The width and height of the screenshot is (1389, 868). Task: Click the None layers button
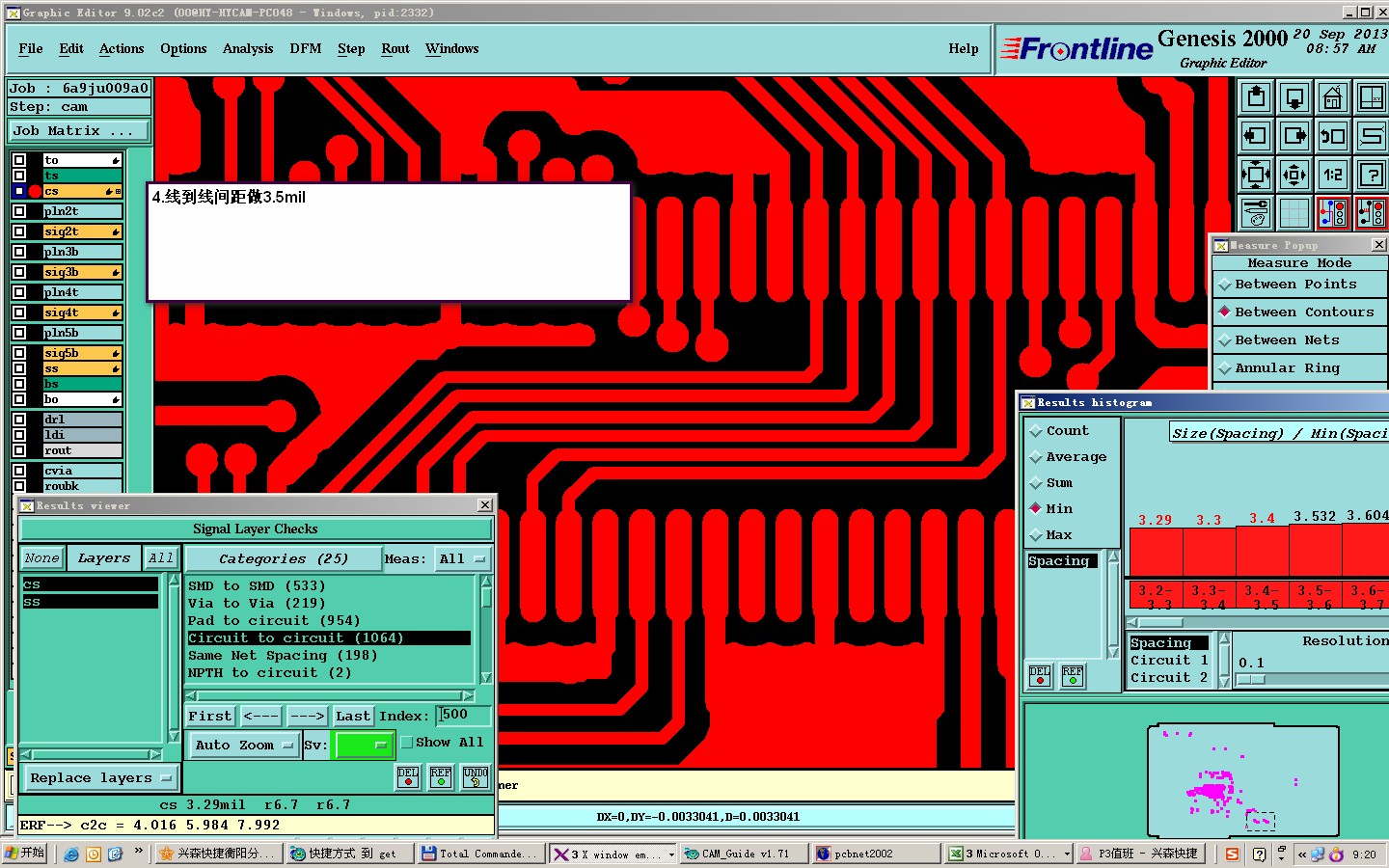pyautogui.click(x=42, y=557)
